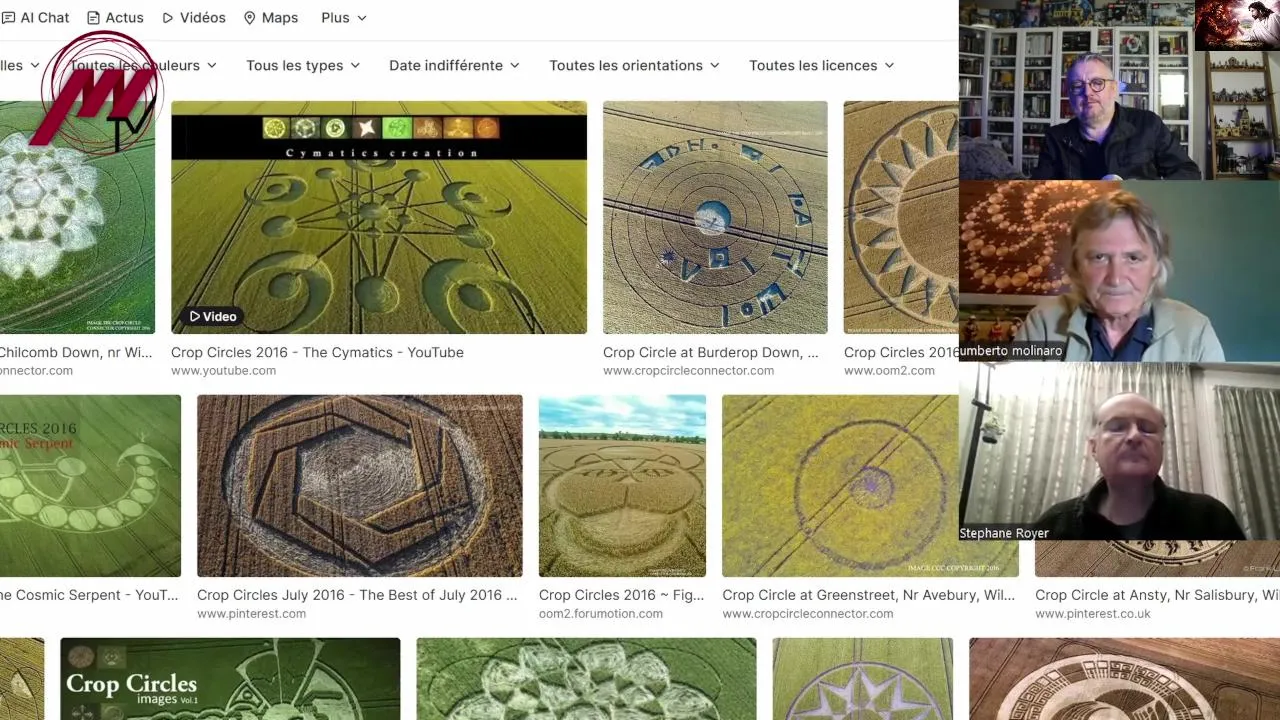Open the Greek-key pattern crop circle thumbnail

pyautogui.click(x=1124, y=679)
